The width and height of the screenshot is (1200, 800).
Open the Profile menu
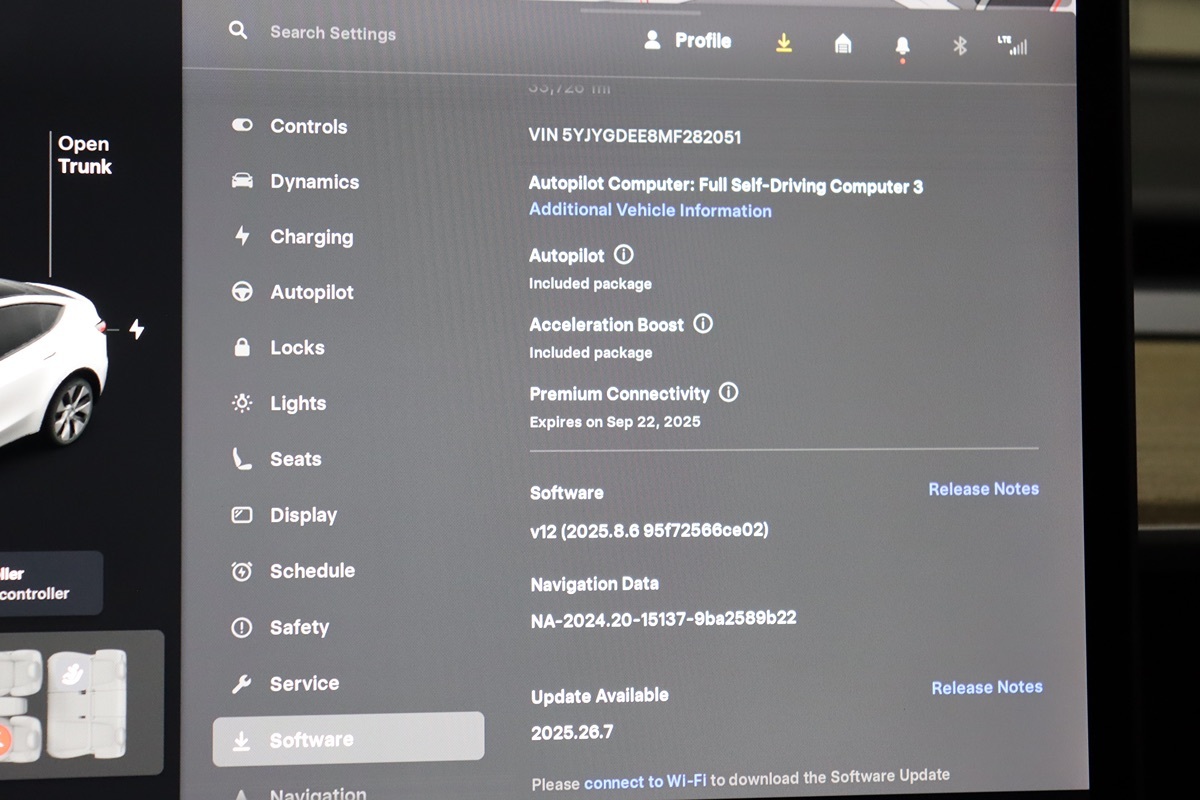click(x=688, y=41)
